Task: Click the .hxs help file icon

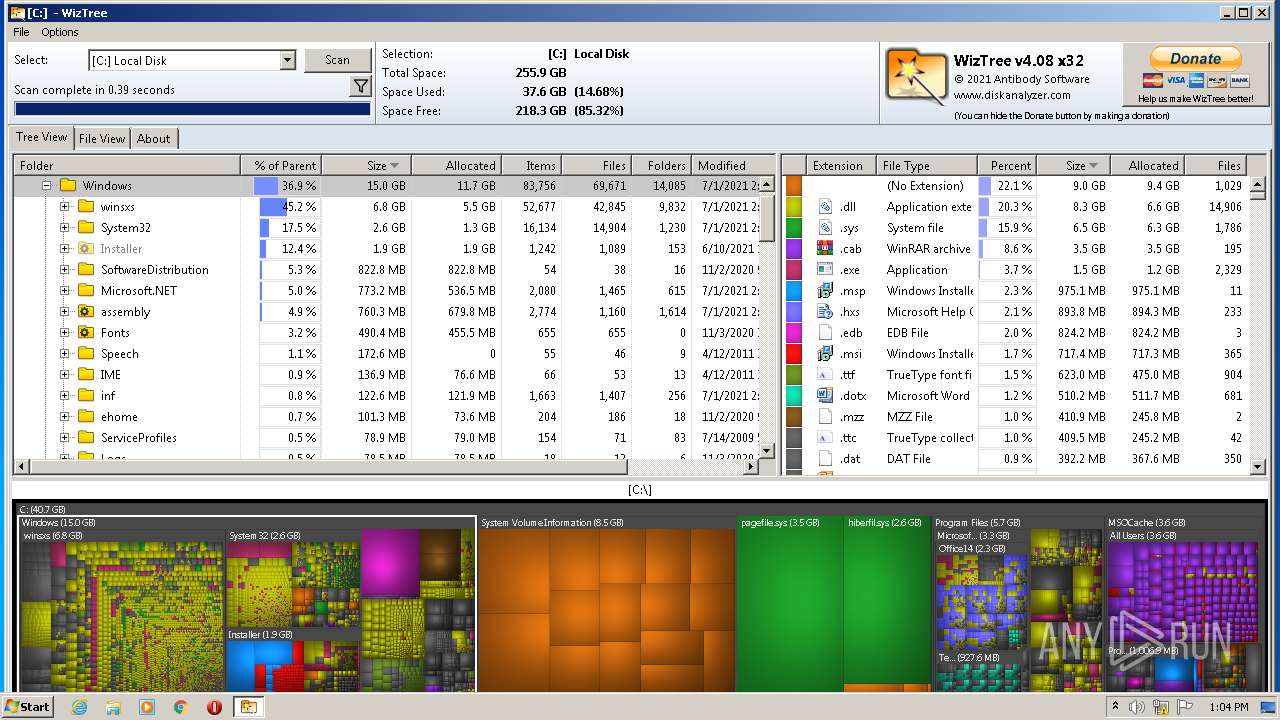Action: click(825, 312)
